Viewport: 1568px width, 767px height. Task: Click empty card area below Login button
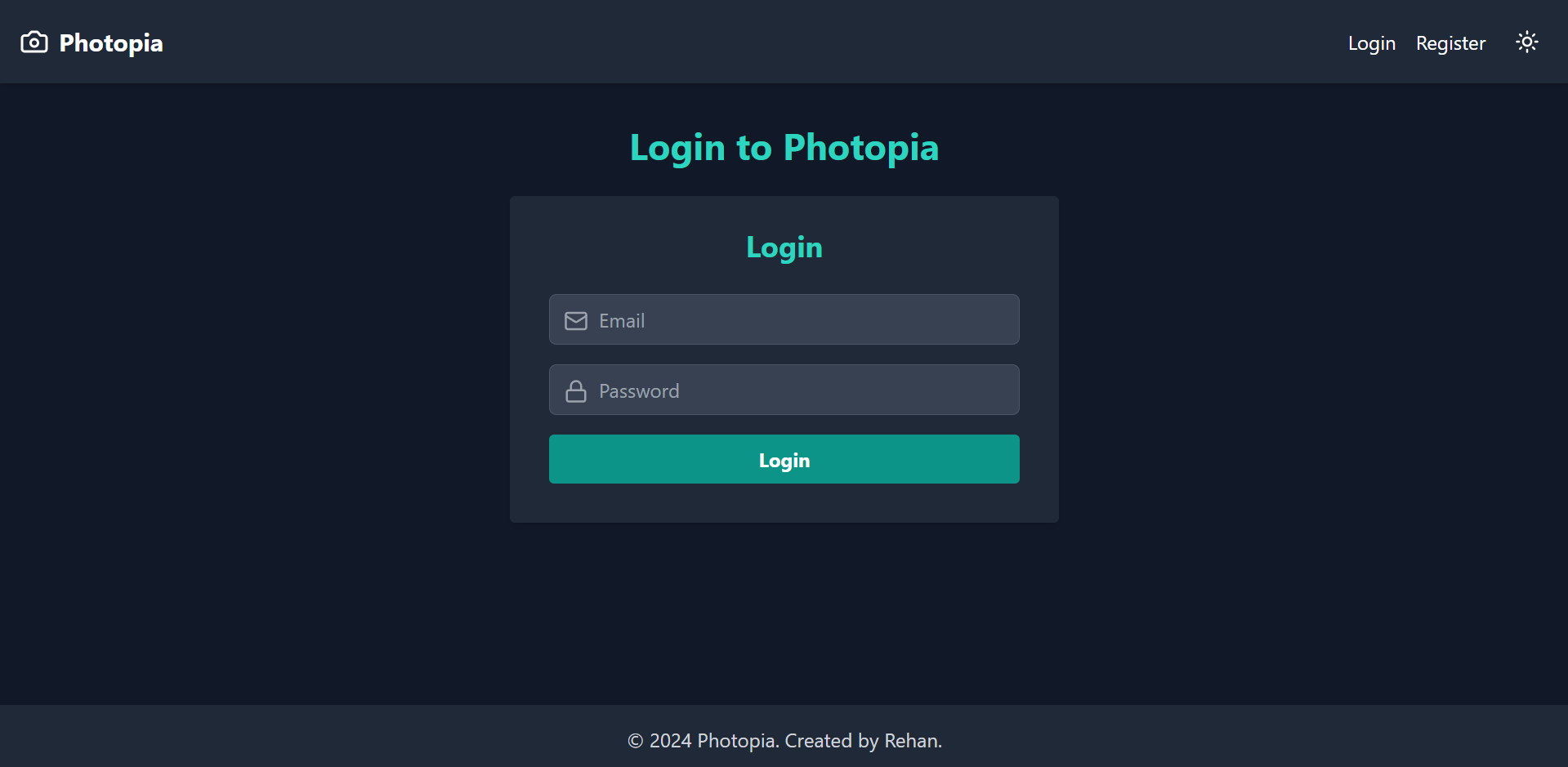(784, 503)
